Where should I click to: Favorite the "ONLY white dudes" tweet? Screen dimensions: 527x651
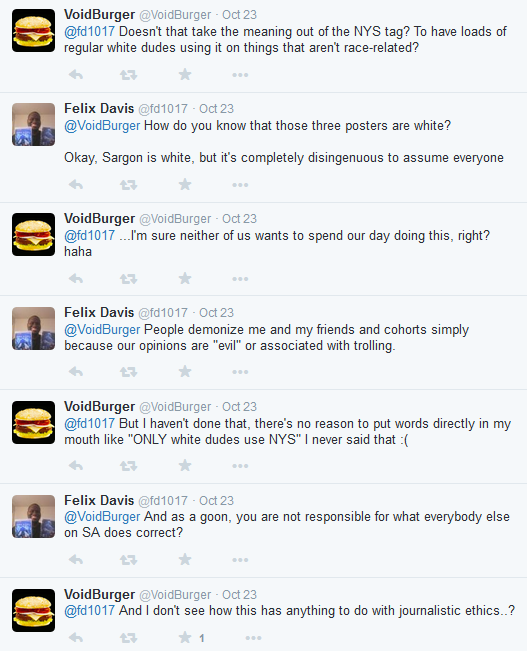185,465
